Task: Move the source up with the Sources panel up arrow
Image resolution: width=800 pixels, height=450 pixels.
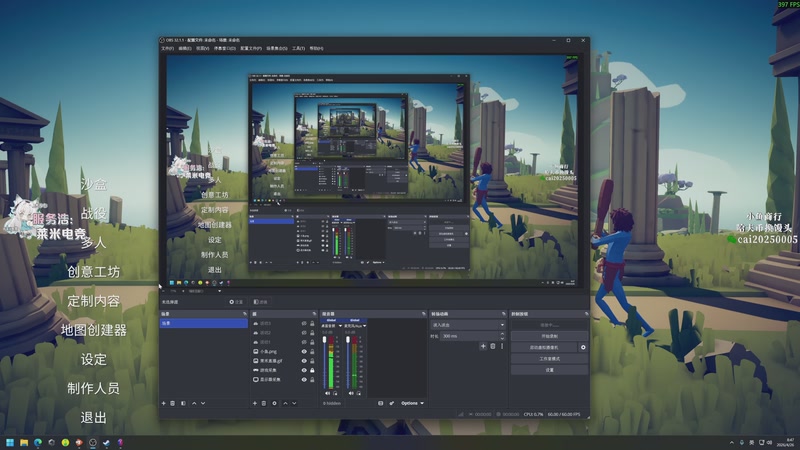Action: (285, 403)
